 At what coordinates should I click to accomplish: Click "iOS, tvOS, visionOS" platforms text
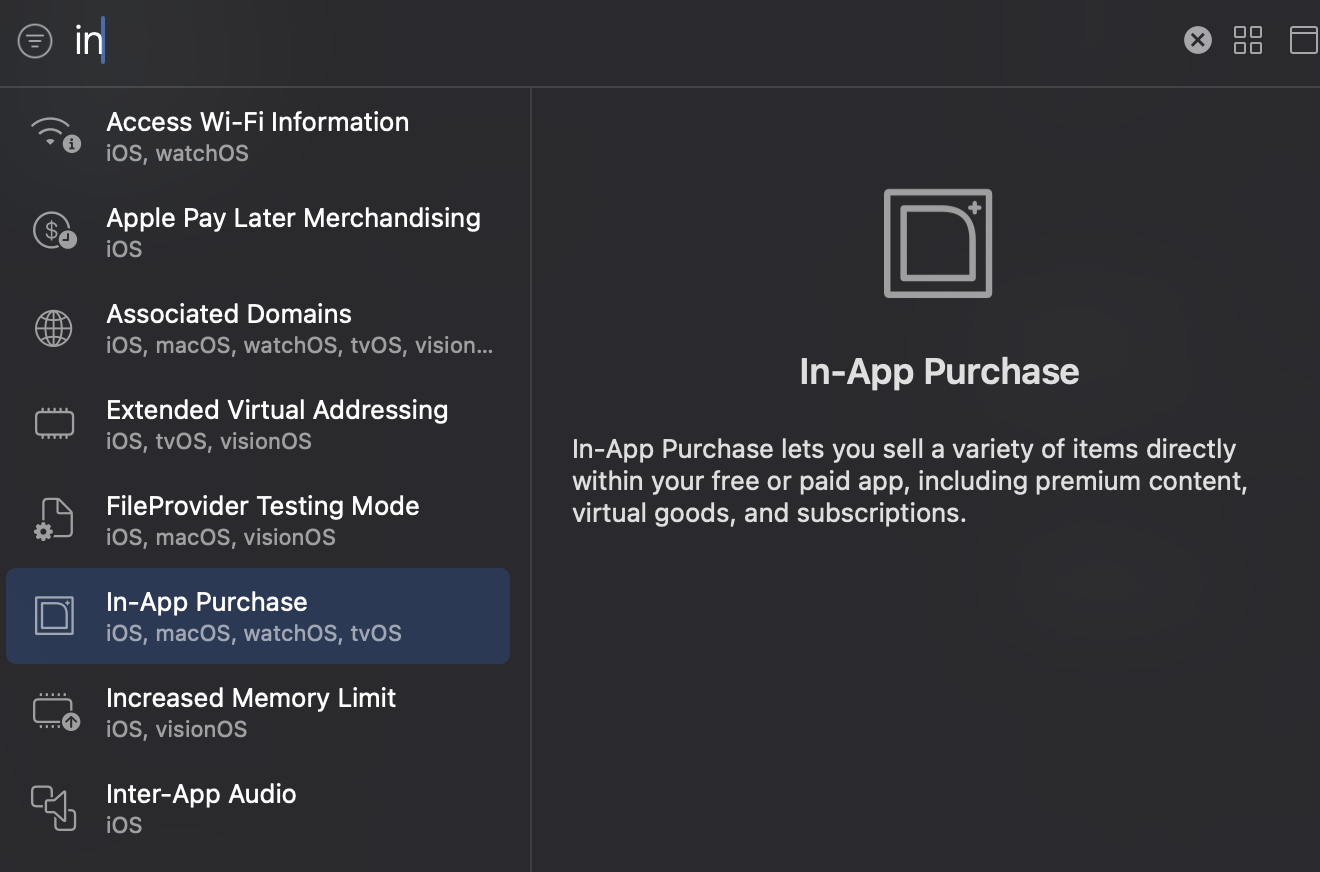pyautogui.click(x=209, y=441)
